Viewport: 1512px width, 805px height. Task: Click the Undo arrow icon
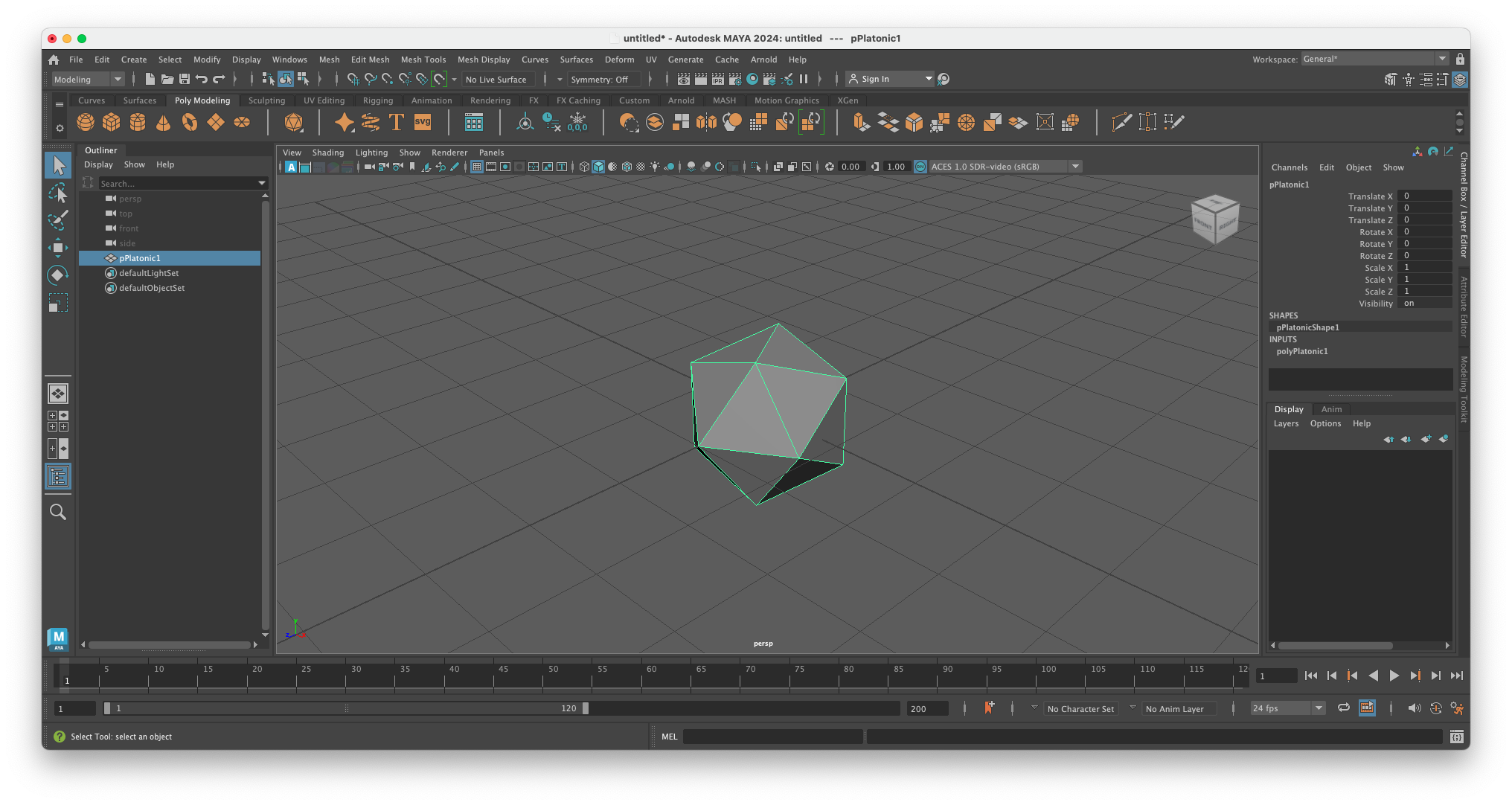202,79
